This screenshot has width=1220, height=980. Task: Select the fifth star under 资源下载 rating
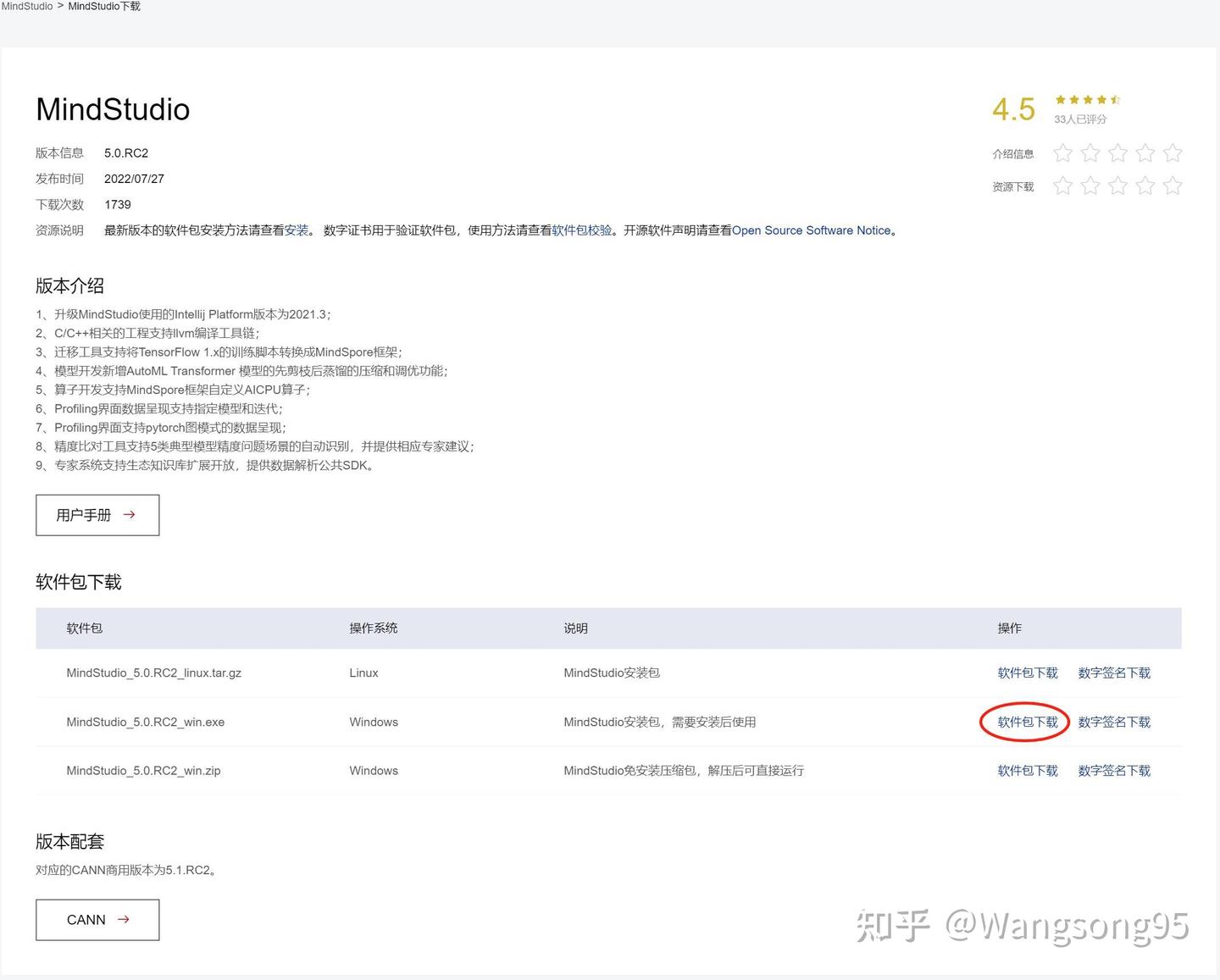(x=1173, y=185)
